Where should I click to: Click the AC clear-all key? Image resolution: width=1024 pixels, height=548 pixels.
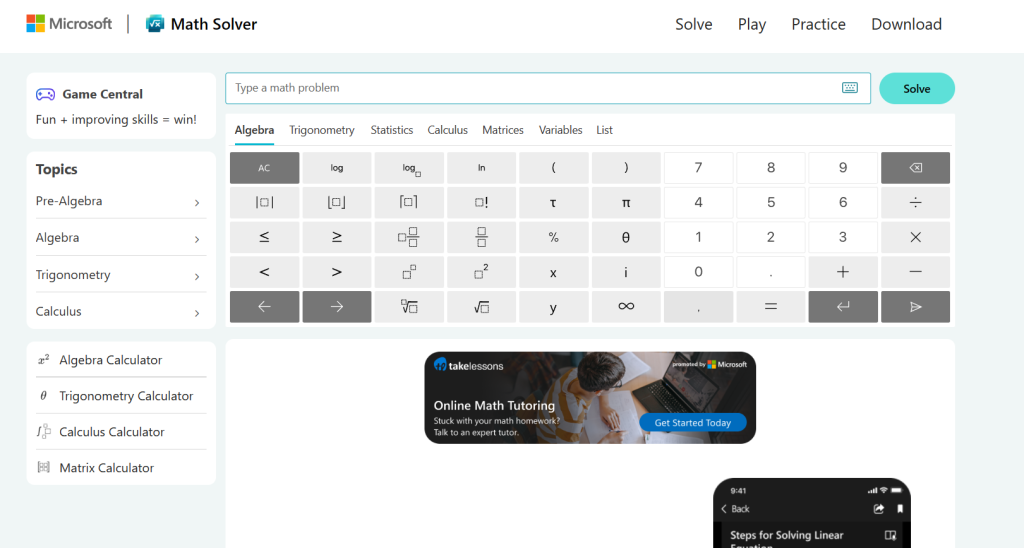click(x=264, y=168)
